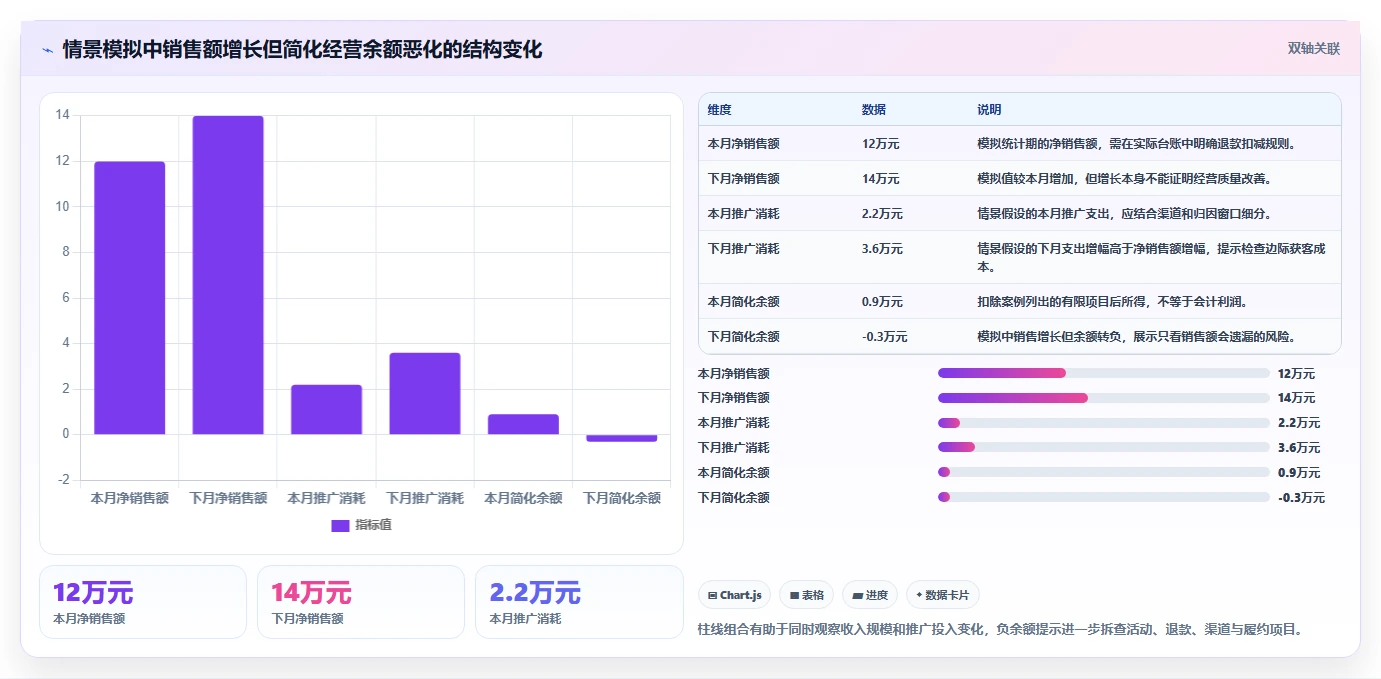Click the 下月简化余额 table row label

click(x=743, y=337)
